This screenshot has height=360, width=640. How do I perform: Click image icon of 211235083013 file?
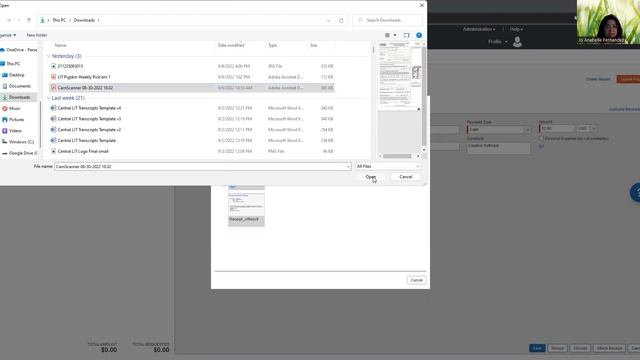pos(53,66)
